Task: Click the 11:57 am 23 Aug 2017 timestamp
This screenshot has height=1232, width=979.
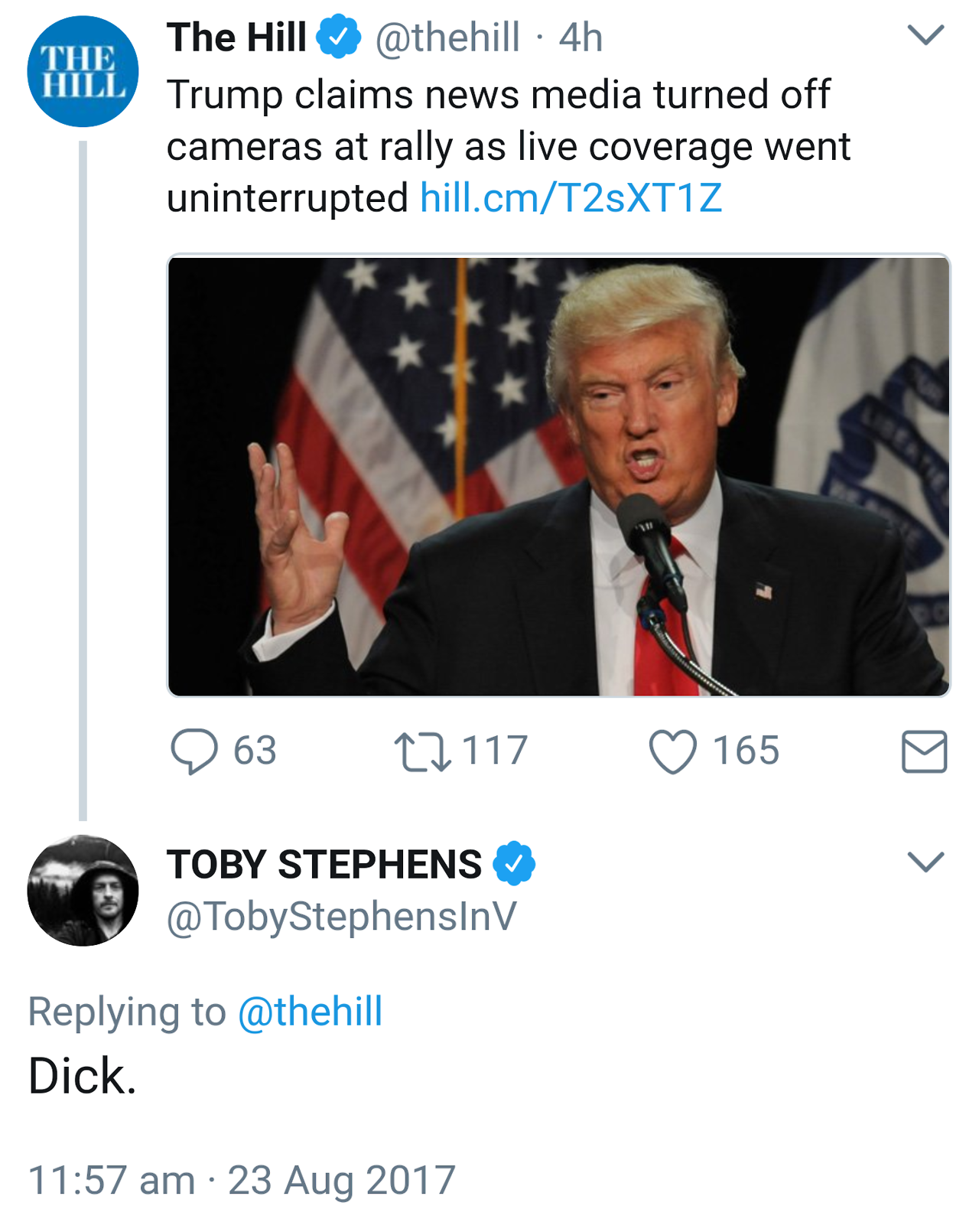Action: pyautogui.click(x=242, y=1180)
